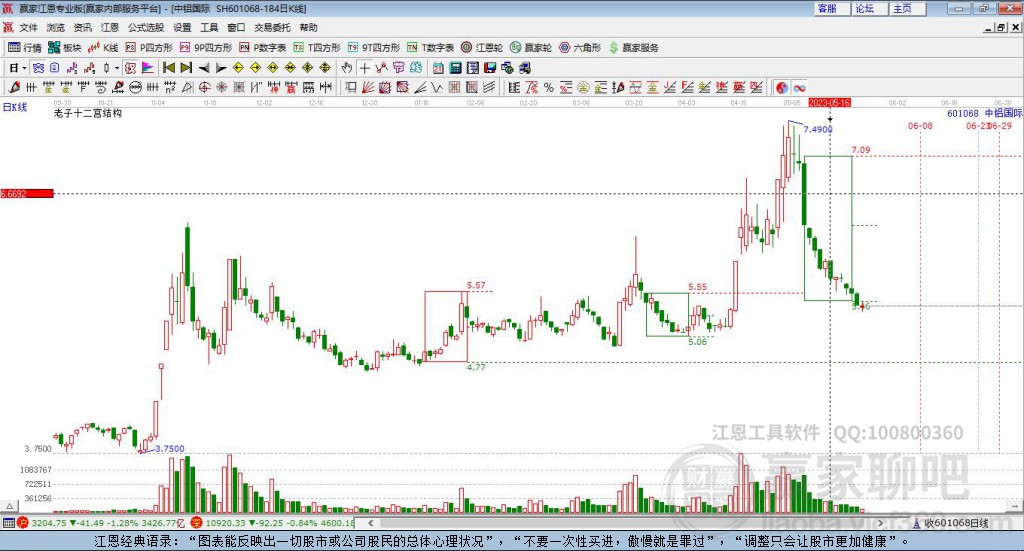Toggle the pink flag indicator button
Screen dimensions: 1024x551
tap(148, 68)
